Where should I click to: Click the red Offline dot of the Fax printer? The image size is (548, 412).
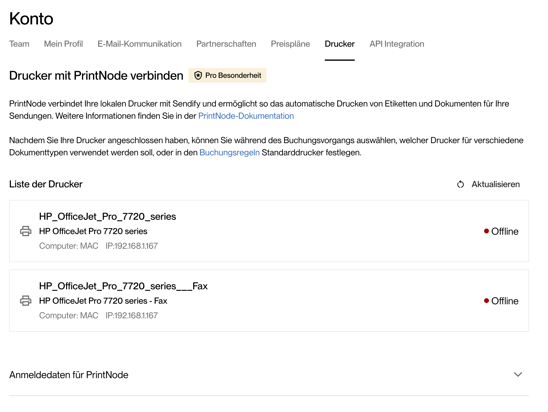pos(486,301)
